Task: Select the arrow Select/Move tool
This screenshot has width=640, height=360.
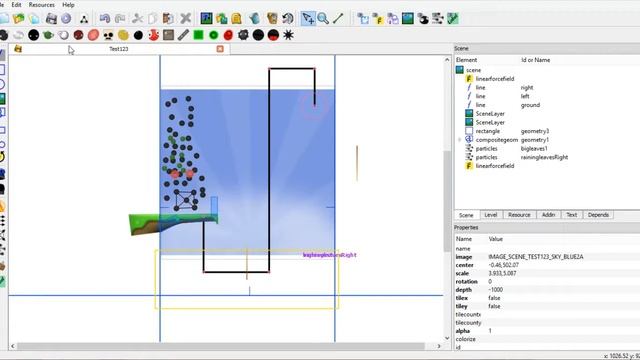Action: click(308, 18)
